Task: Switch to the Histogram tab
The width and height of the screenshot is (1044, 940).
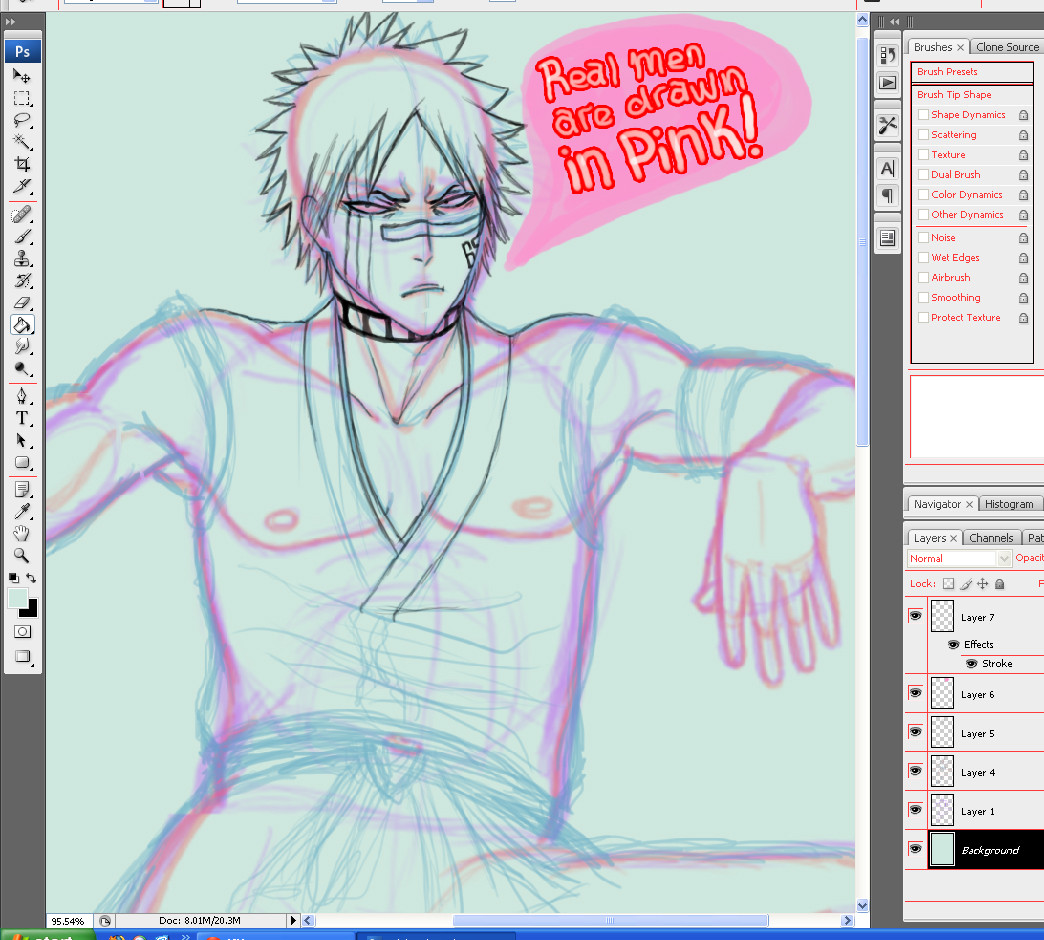Action: pyautogui.click(x=1009, y=504)
